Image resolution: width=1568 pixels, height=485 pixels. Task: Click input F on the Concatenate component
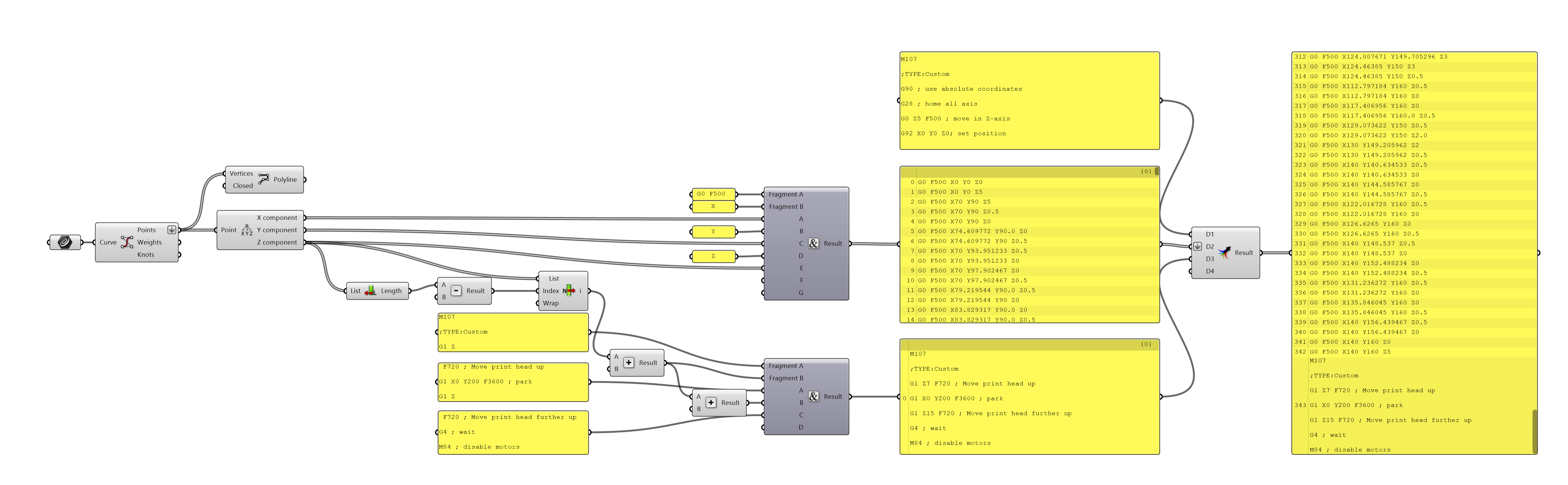click(x=801, y=280)
